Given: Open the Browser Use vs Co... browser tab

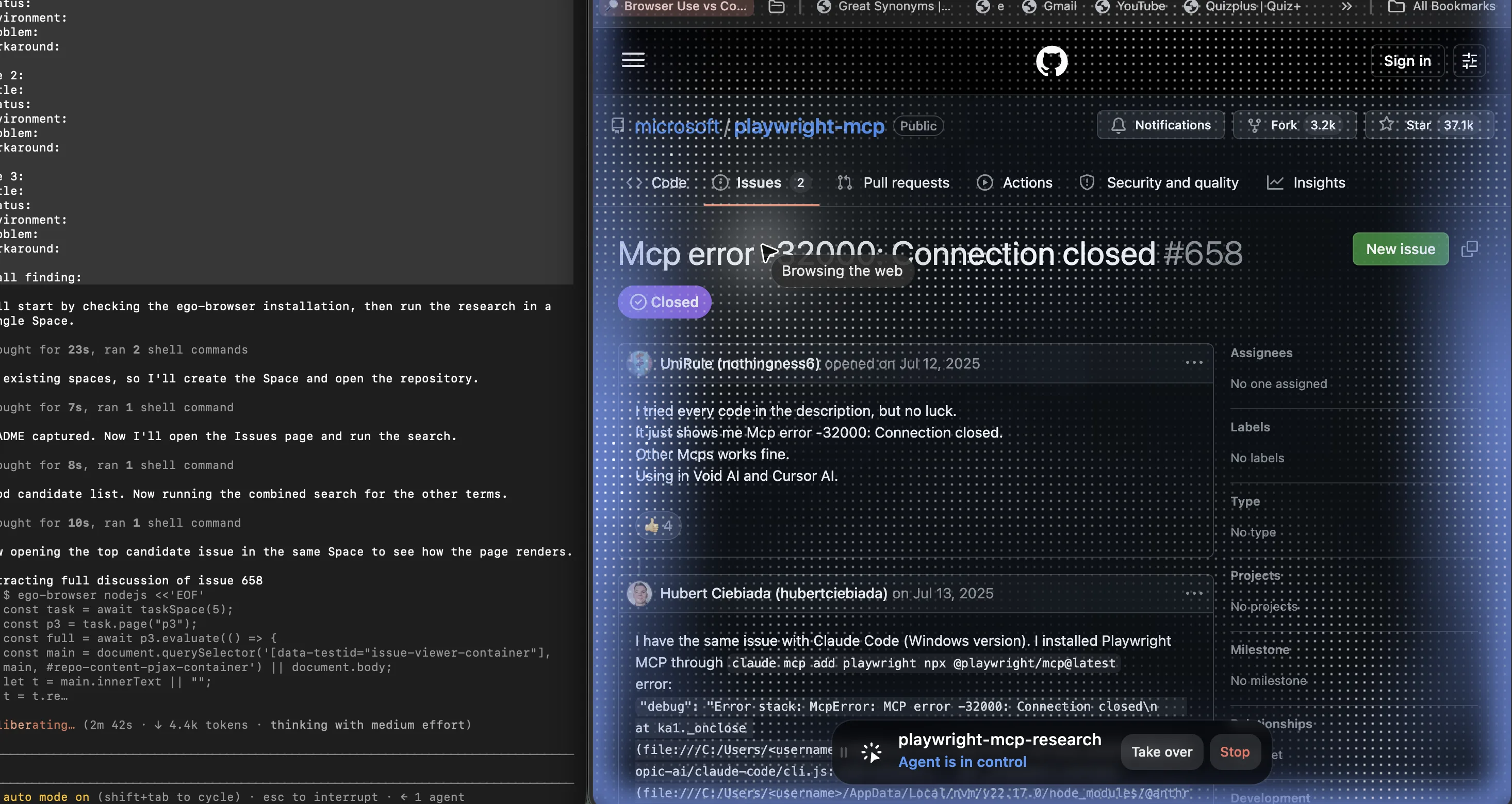Looking at the screenshot, I should (678, 7).
